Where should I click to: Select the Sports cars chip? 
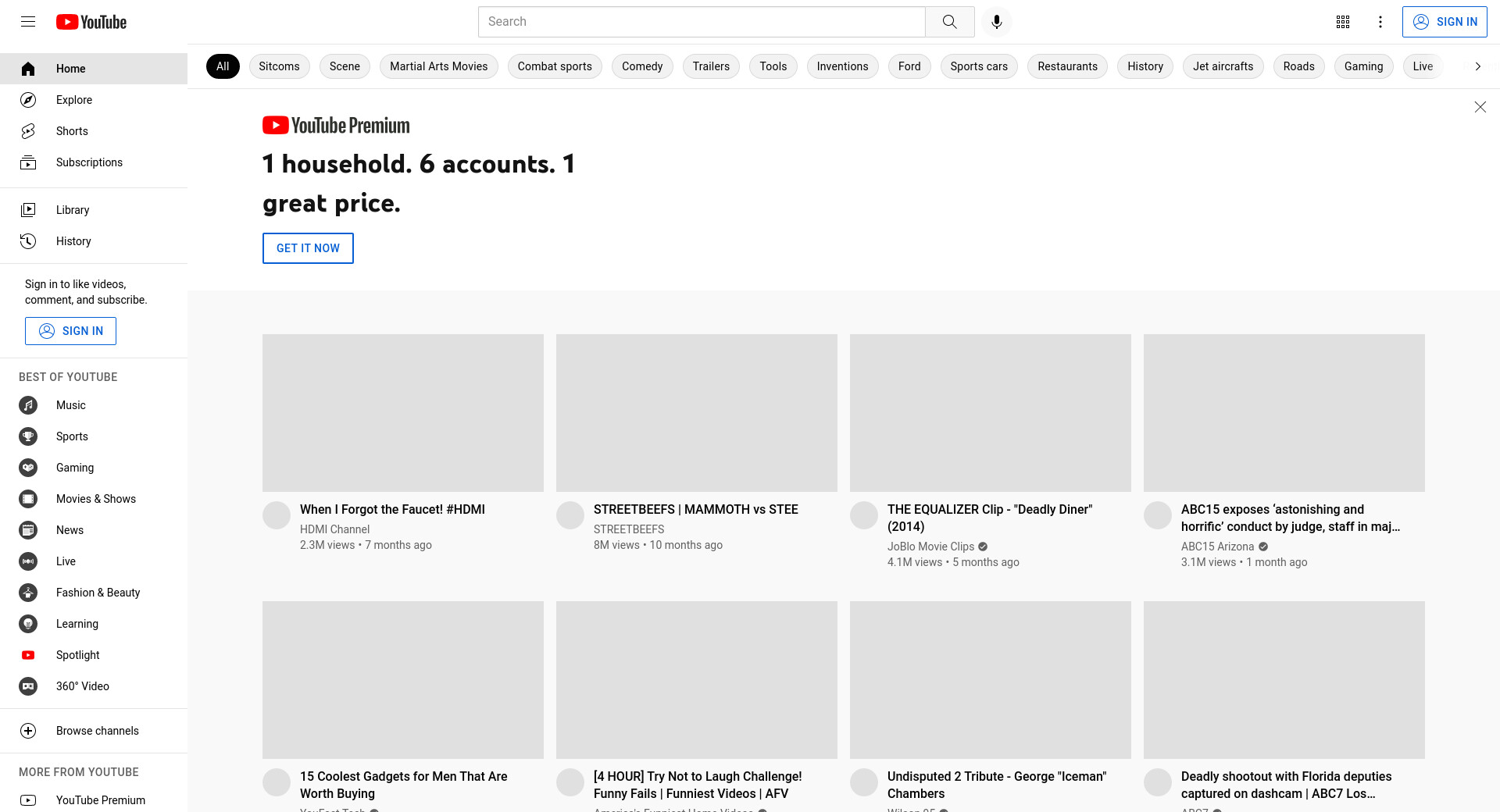click(x=979, y=66)
